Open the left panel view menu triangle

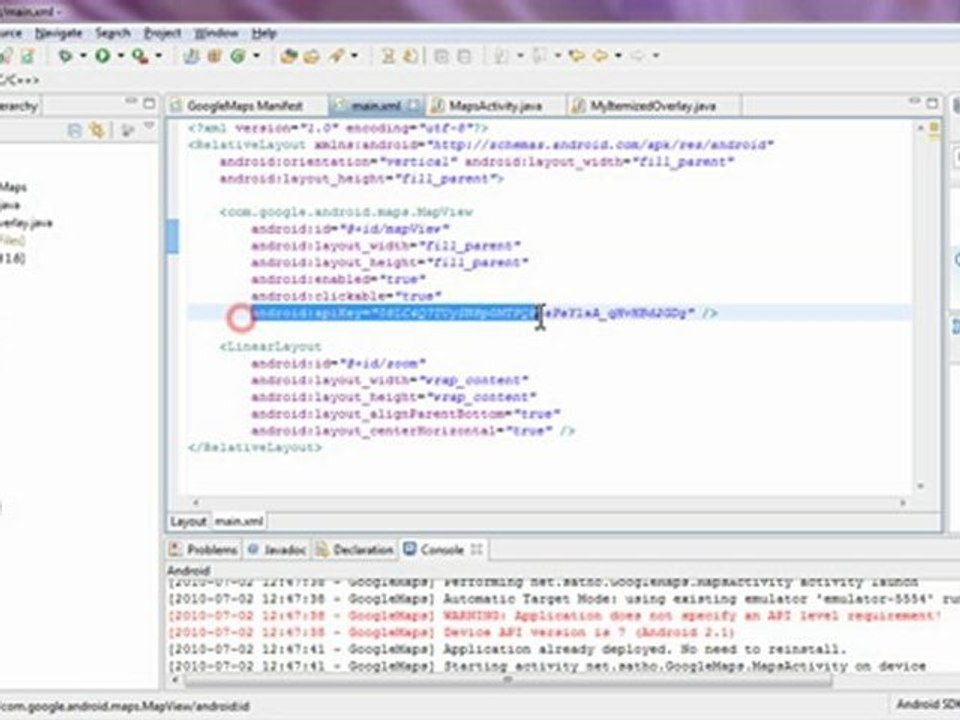pos(149,126)
